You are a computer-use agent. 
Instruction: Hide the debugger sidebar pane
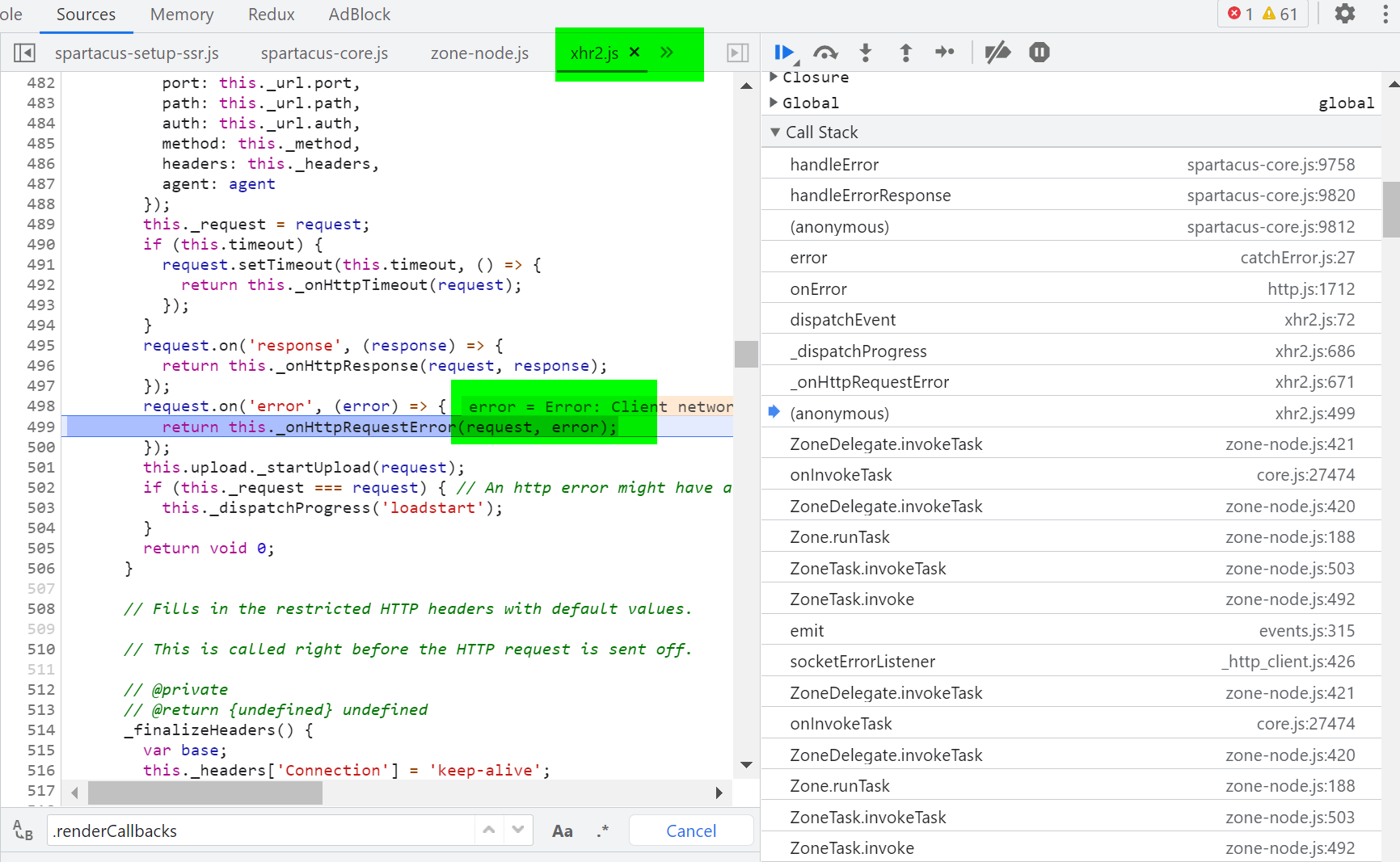point(738,53)
